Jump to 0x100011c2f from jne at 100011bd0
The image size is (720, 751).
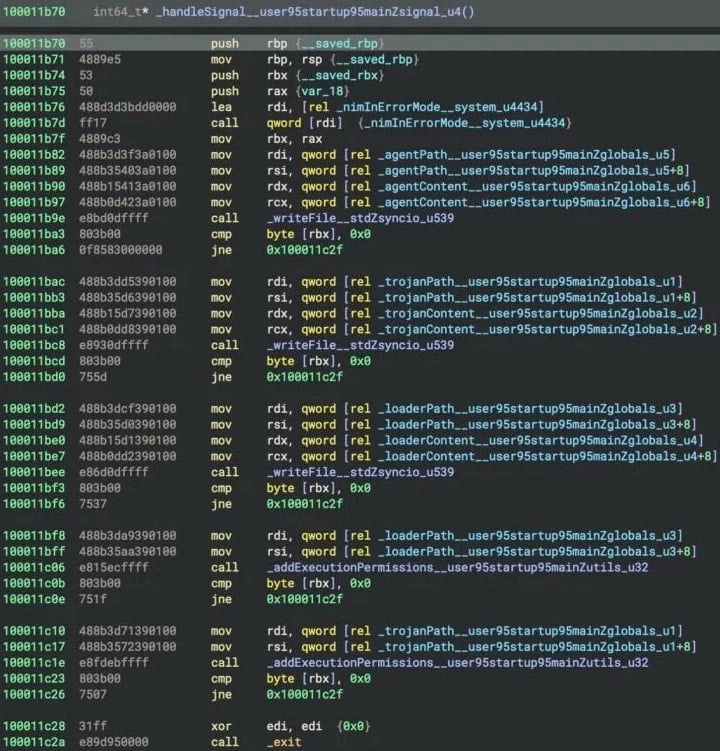[x=305, y=376]
